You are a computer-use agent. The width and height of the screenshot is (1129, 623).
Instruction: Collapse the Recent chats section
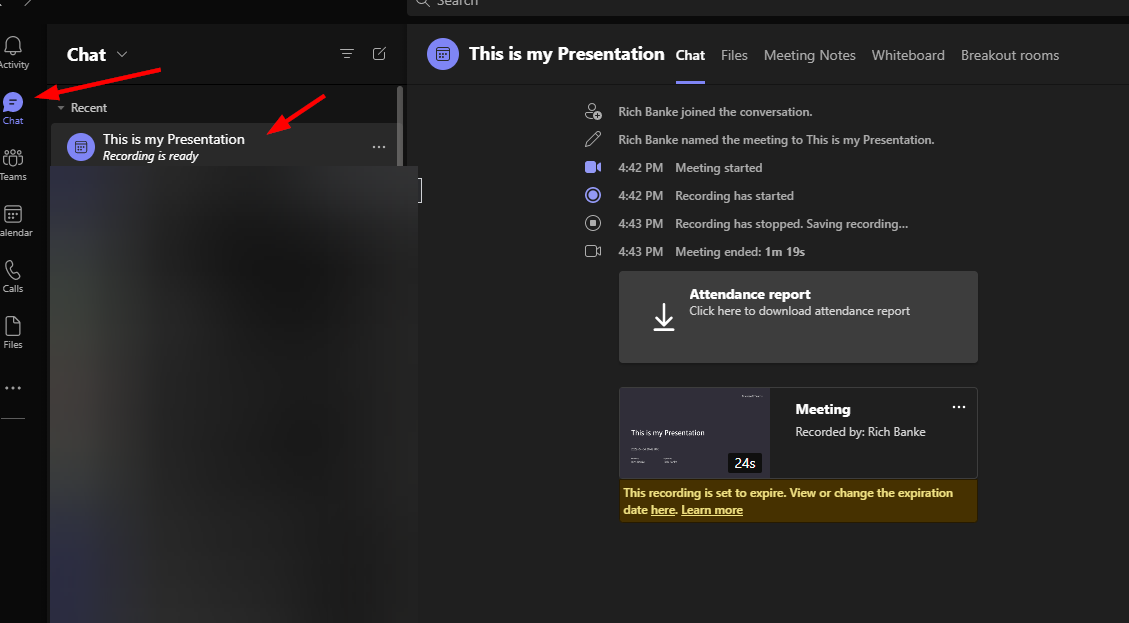click(61, 108)
